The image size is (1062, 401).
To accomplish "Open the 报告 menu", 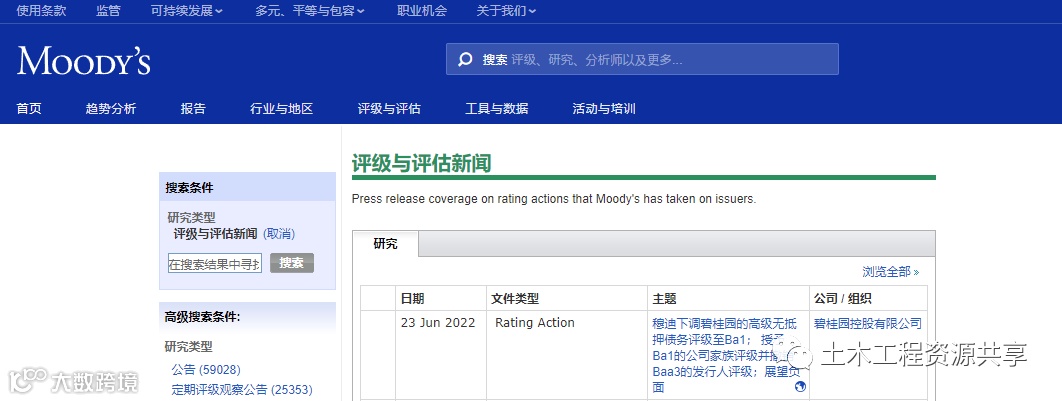I will tap(193, 108).
